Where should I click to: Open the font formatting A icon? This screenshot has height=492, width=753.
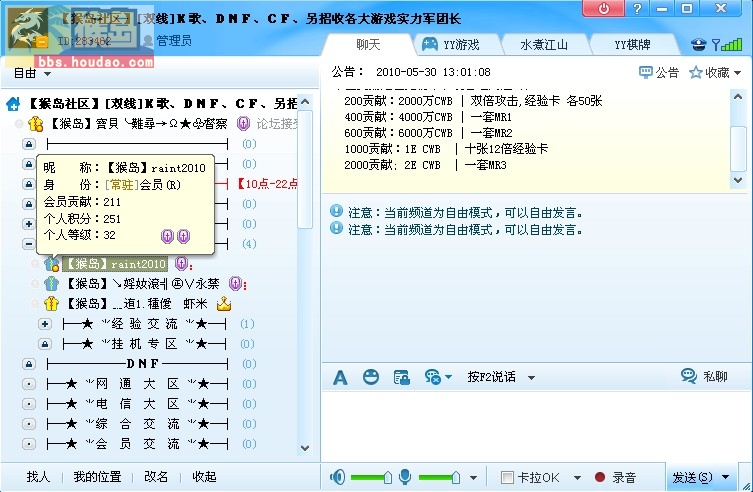340,378
